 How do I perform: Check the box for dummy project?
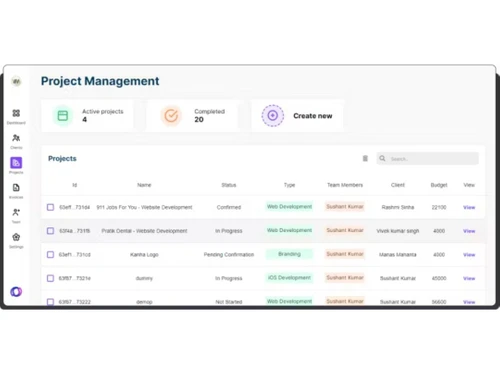pyautogui.click(x=50, y=278)
